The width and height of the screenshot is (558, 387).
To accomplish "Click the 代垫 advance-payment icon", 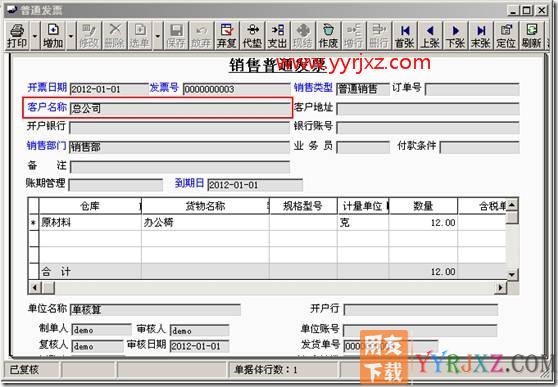I will [252, 36].
